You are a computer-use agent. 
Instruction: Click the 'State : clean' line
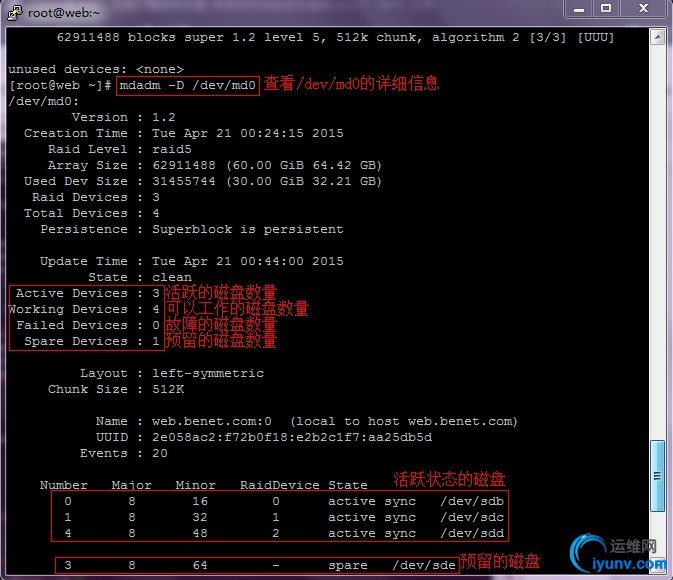pos(140,277)
